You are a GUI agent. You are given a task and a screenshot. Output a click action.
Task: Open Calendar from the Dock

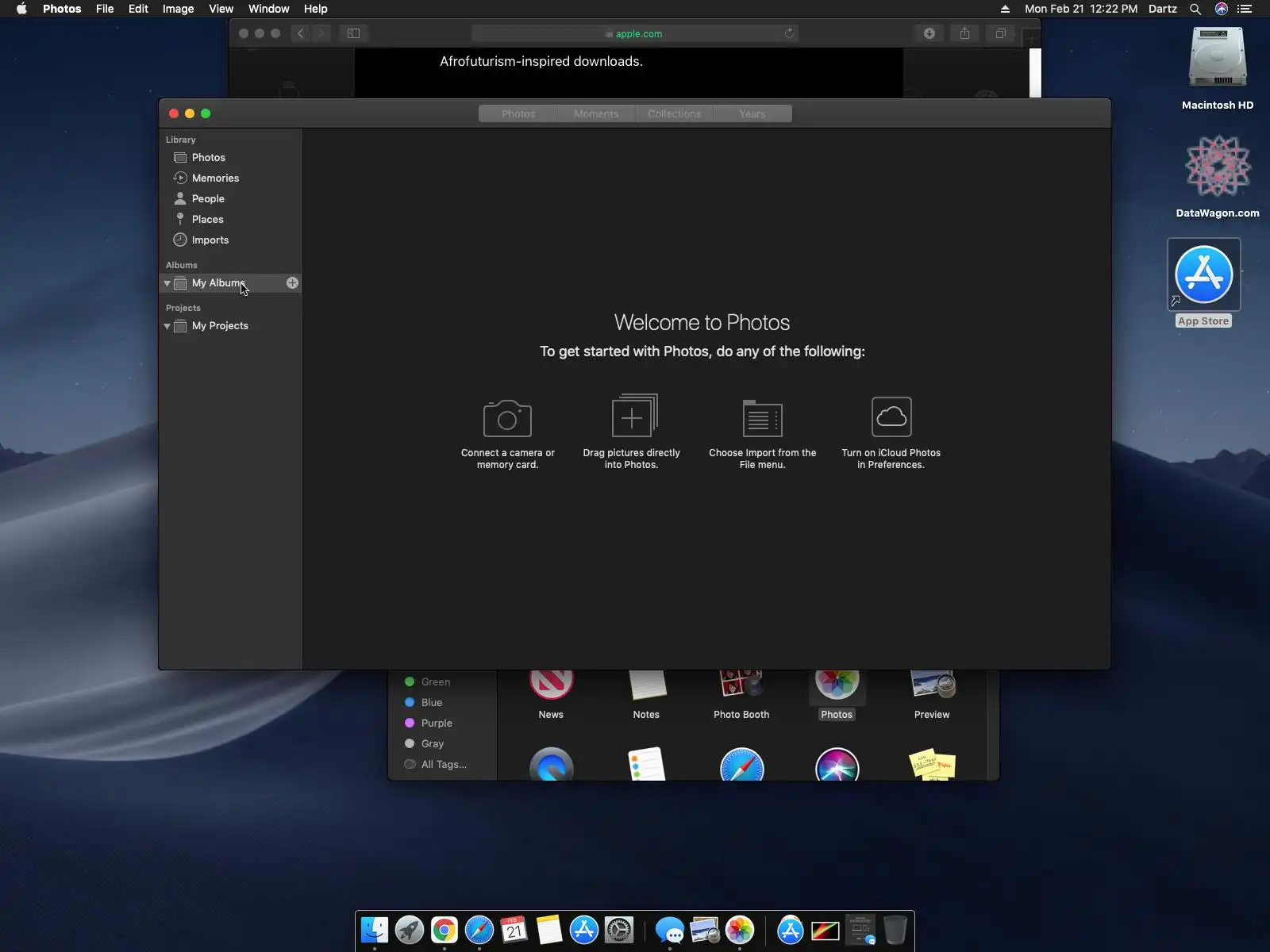pyautogui.click(x=514, y=930)
